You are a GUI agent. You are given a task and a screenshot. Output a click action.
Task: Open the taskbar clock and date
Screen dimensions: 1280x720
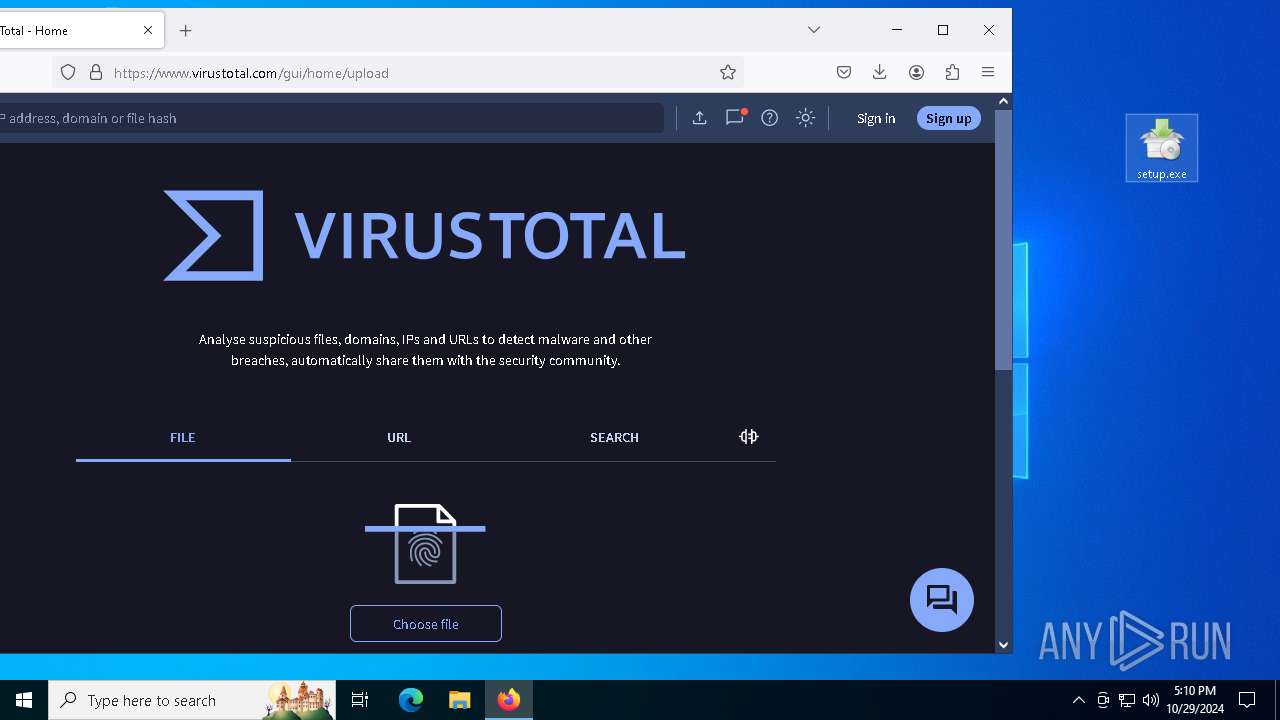1195,700
